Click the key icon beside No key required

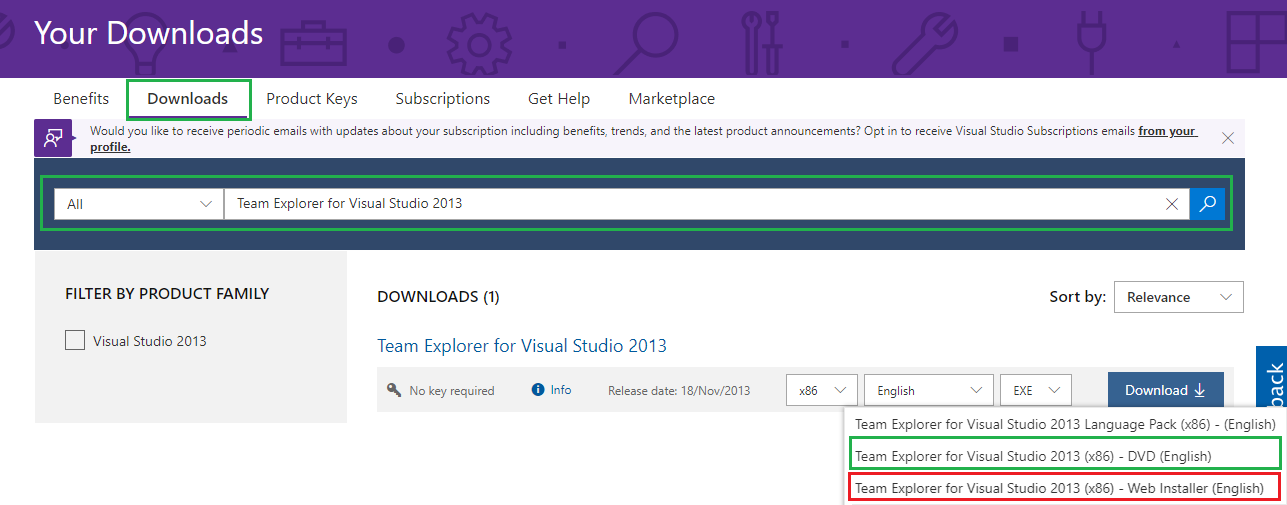(x=394, y=390)
